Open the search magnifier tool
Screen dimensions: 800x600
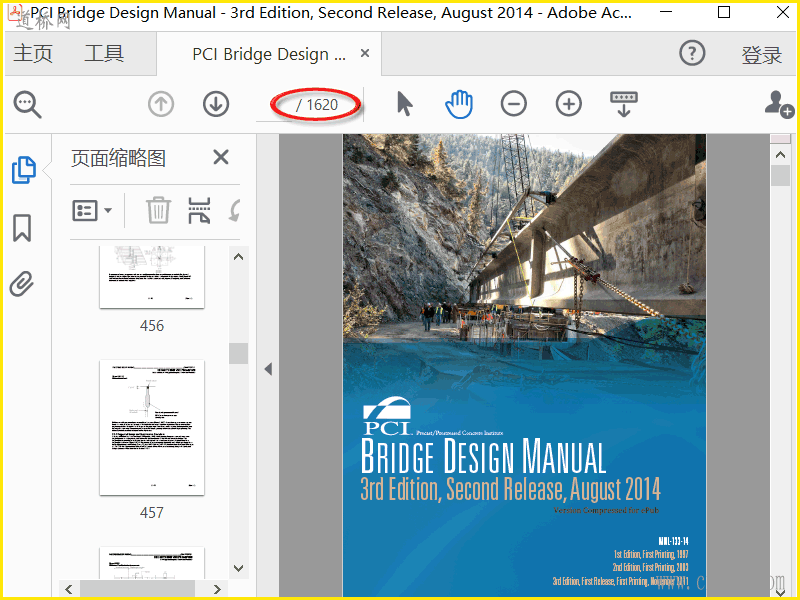click(28, 105)
